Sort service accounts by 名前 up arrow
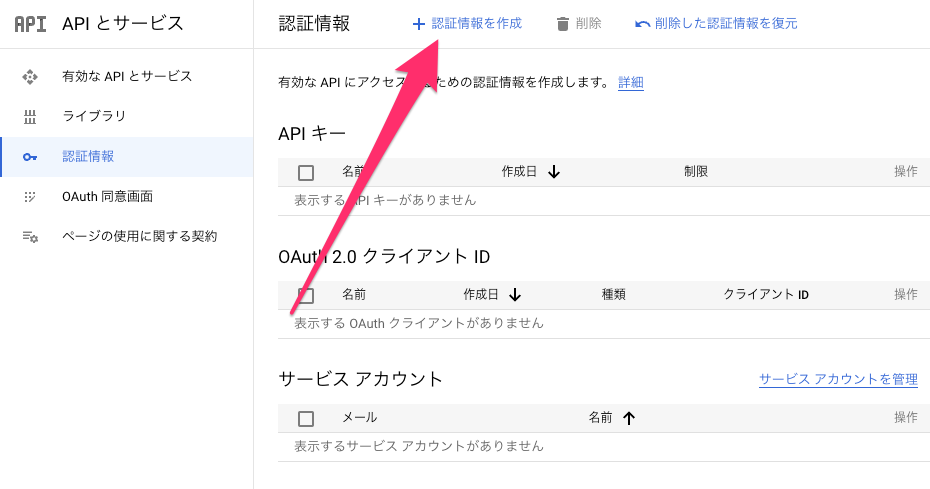Viewport: 930px width, 489px height. (x=629, y=418)
